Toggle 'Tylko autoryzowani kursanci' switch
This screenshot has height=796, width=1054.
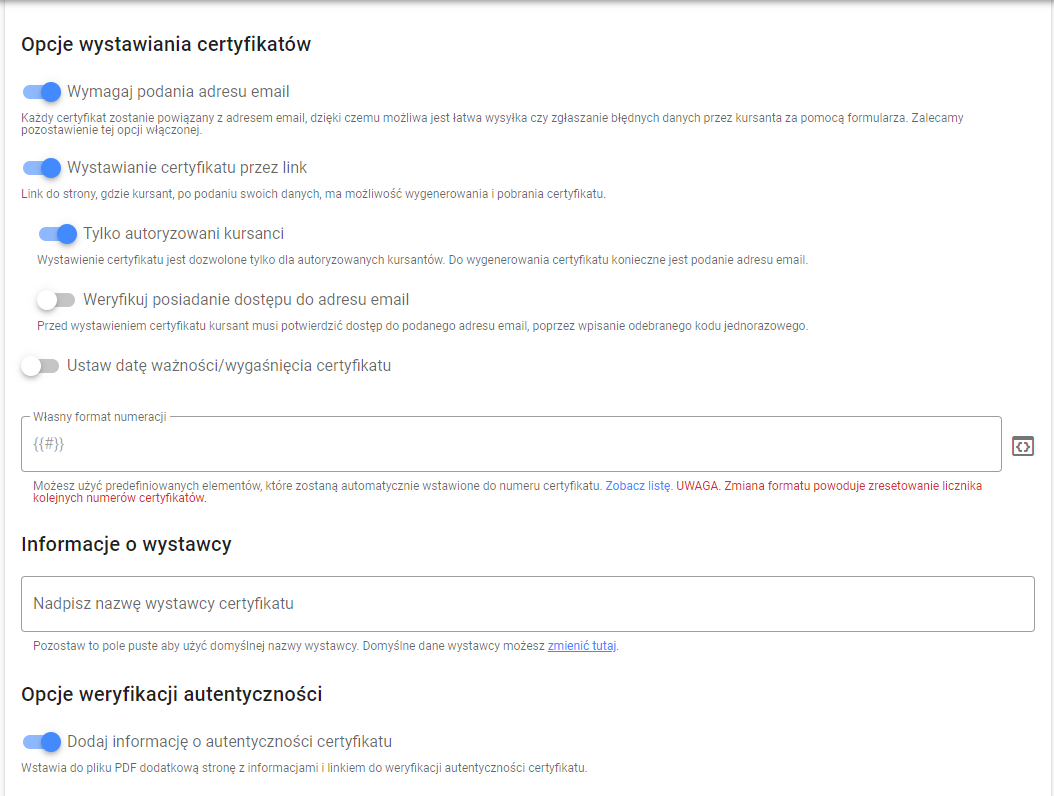click(x=58, y=233)
